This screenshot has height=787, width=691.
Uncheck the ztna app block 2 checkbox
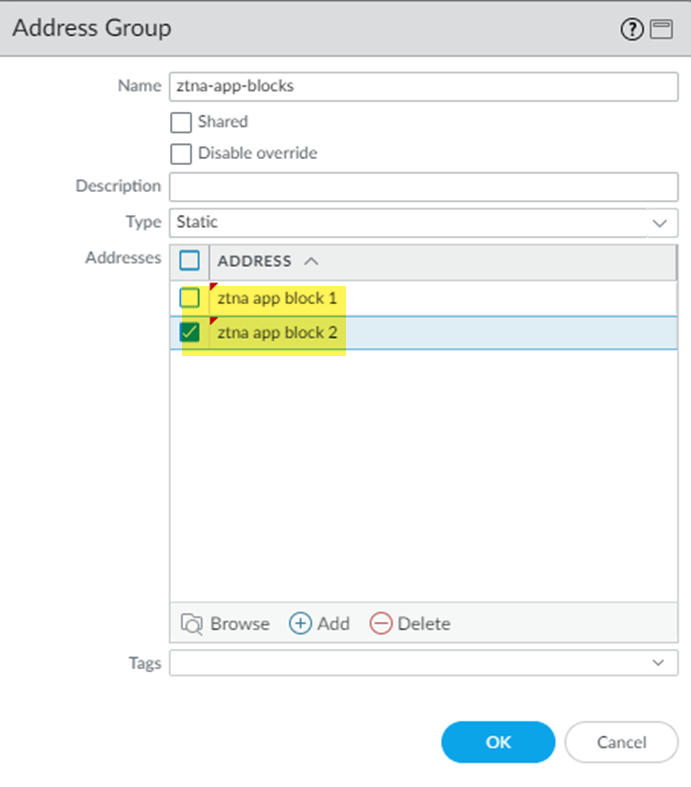(189, 332)
